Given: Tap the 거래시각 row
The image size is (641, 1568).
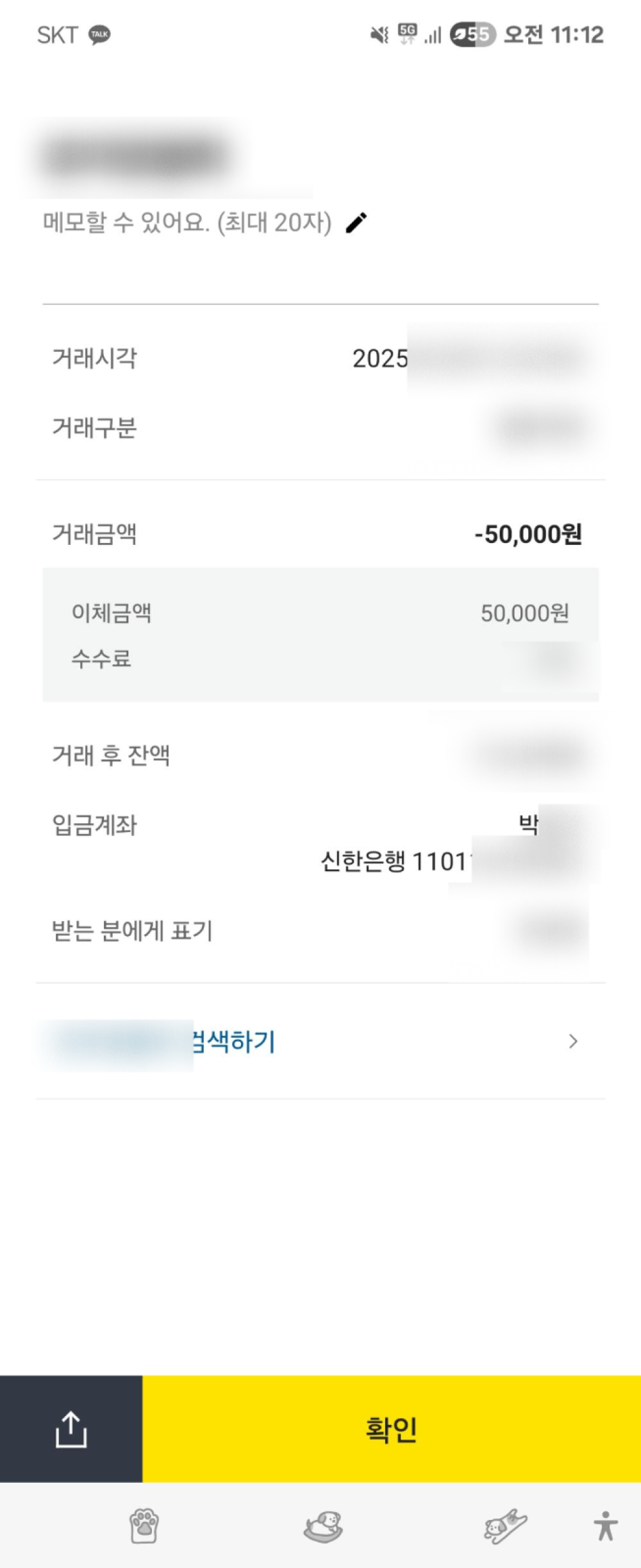Looking at the screenshot, I should tap(320, 358).
